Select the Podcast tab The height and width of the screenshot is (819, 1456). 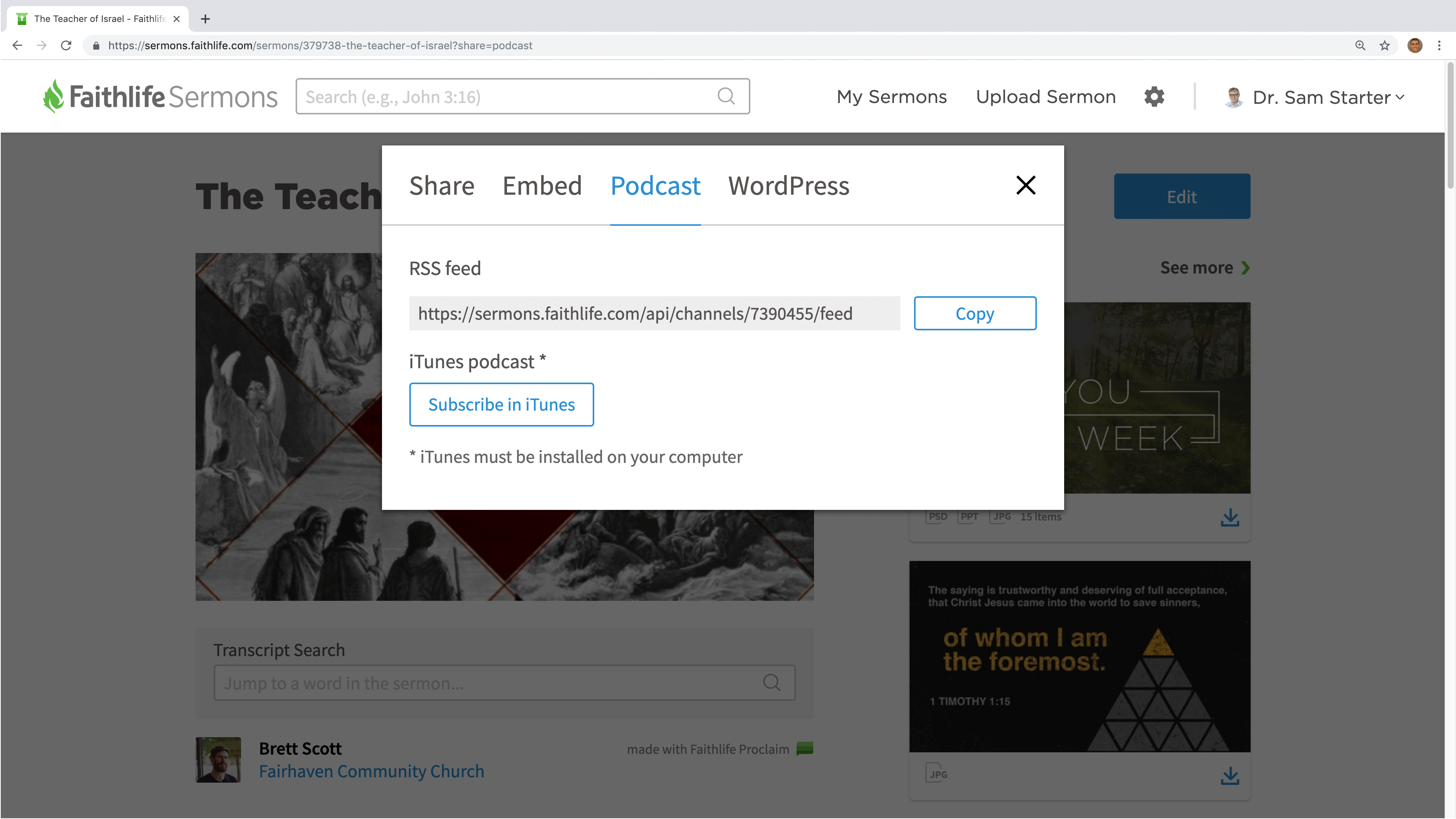coord(655,186)
